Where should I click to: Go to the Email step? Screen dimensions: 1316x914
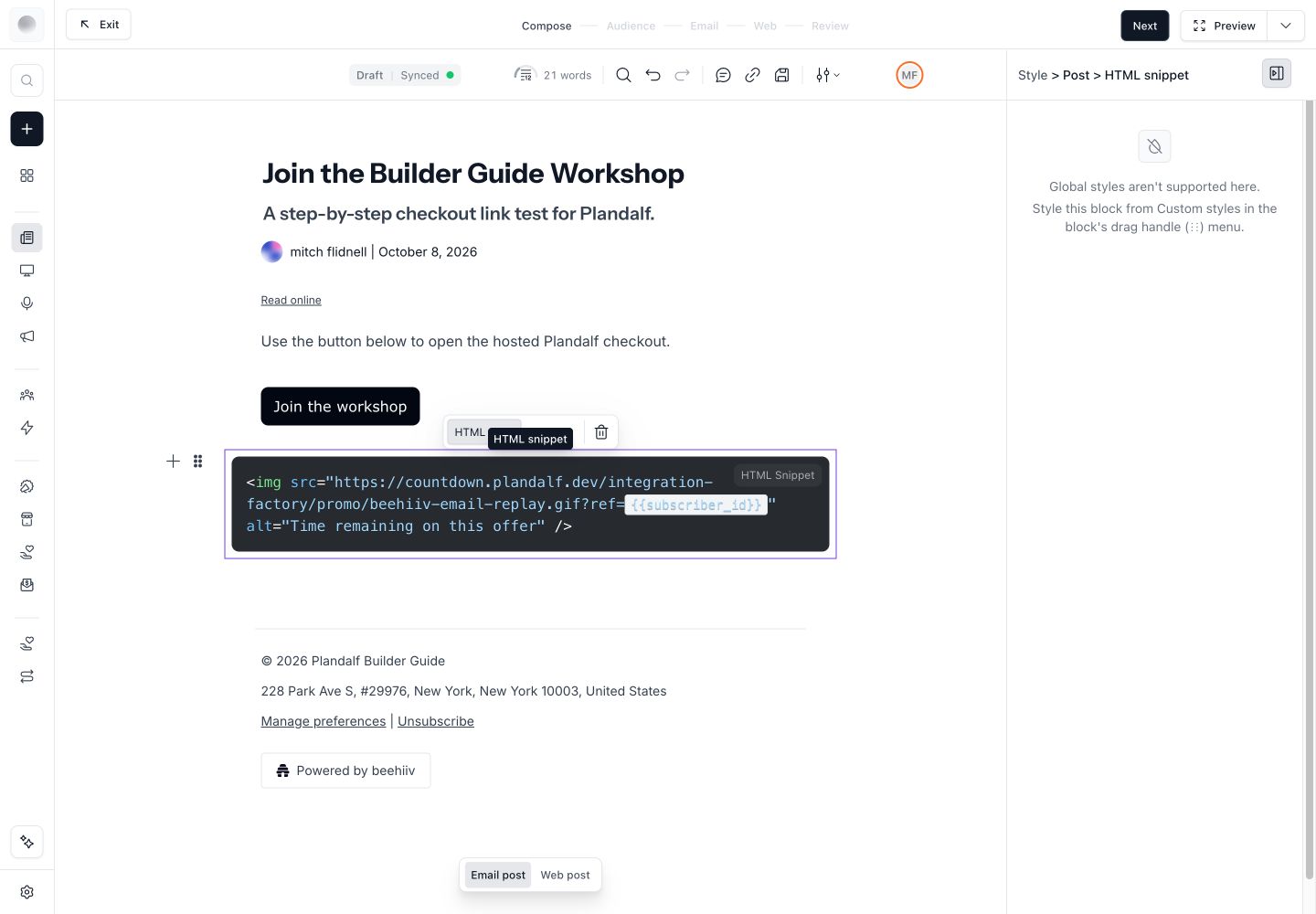click(704, 26)
